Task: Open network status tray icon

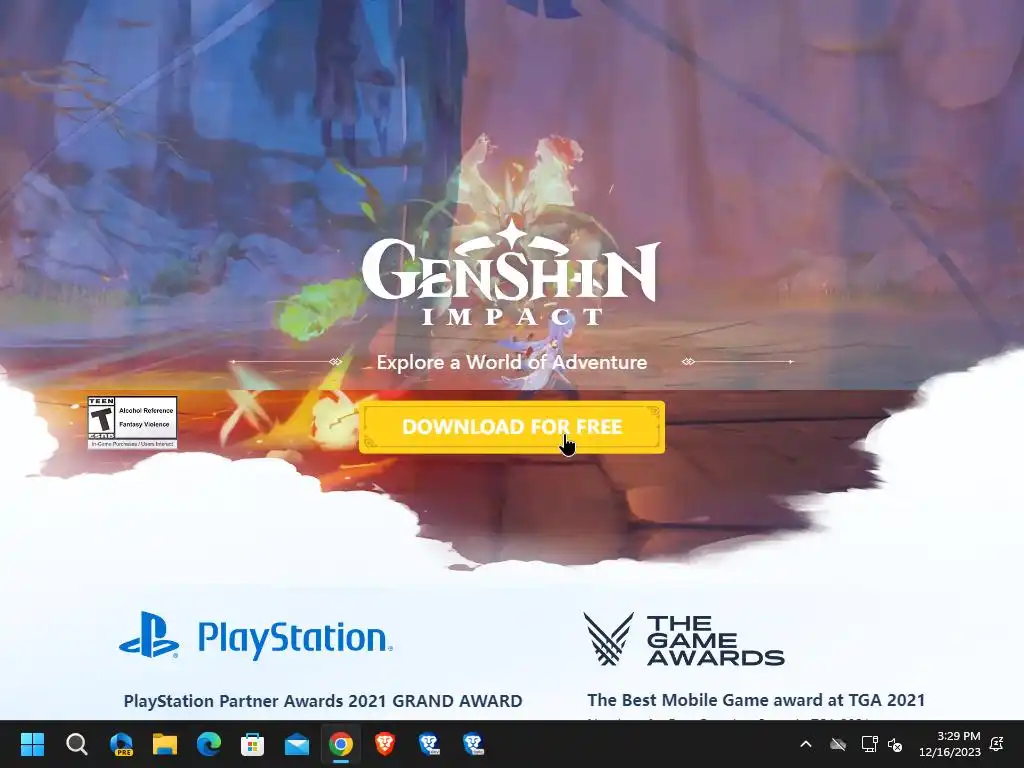Action: point(869,744)
